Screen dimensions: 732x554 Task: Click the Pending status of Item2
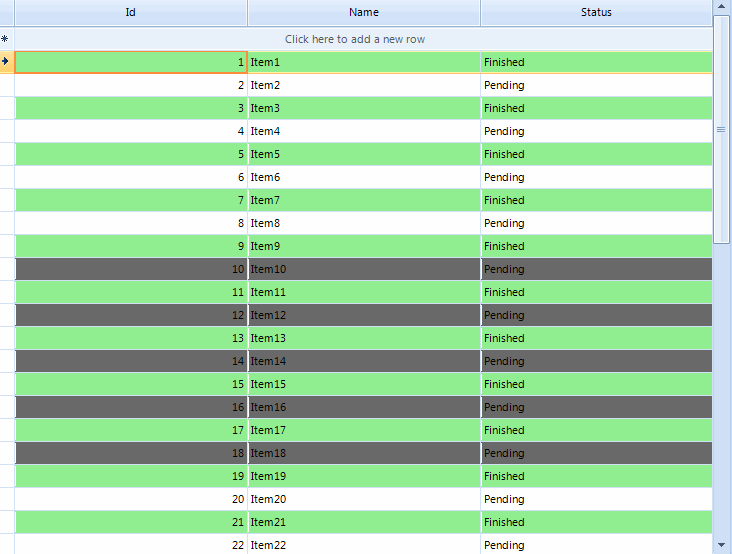point(596,85)
